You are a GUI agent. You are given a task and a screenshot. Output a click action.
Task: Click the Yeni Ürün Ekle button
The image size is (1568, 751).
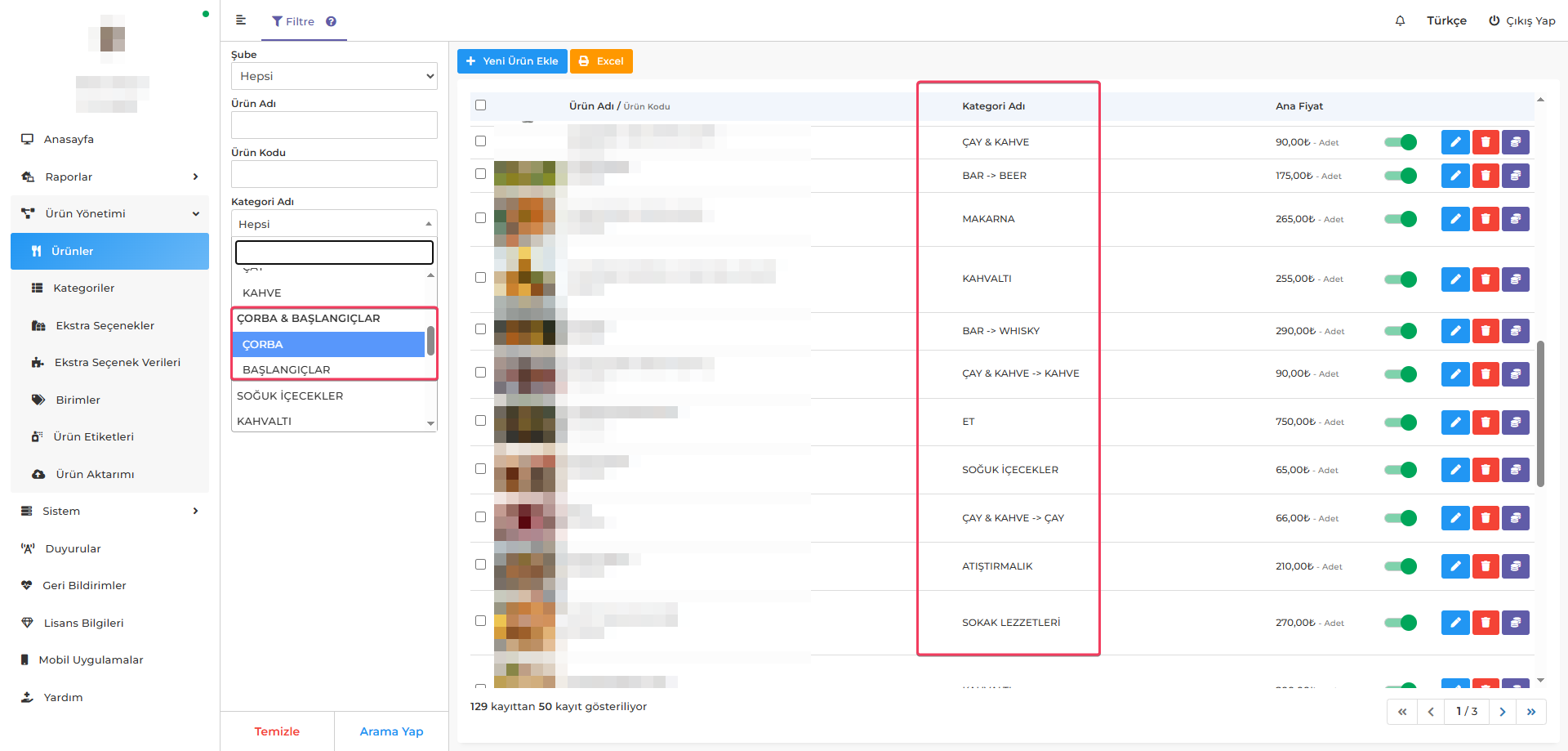click(512, 61)
